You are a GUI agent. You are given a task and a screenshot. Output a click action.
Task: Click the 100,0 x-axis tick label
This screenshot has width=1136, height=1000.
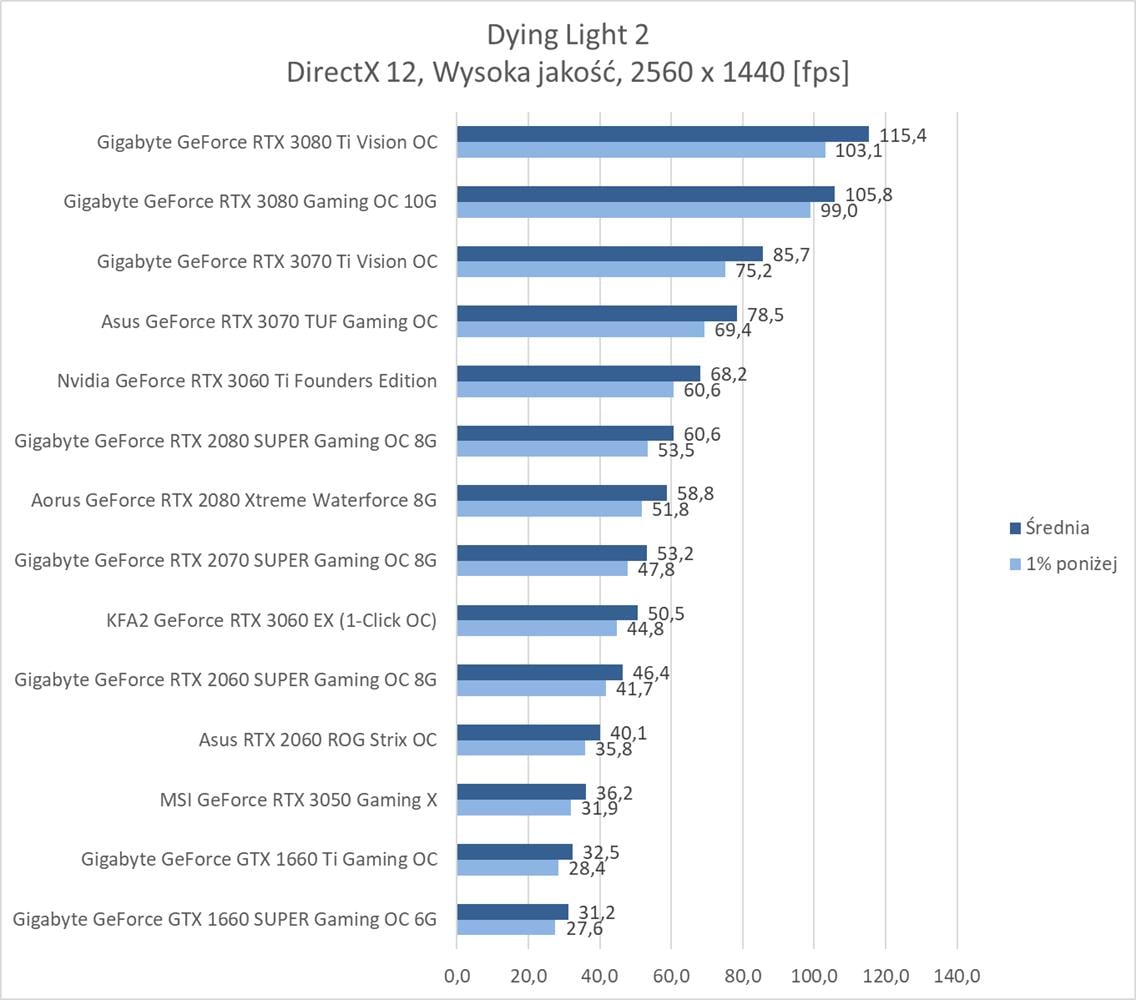click(814, 975)
